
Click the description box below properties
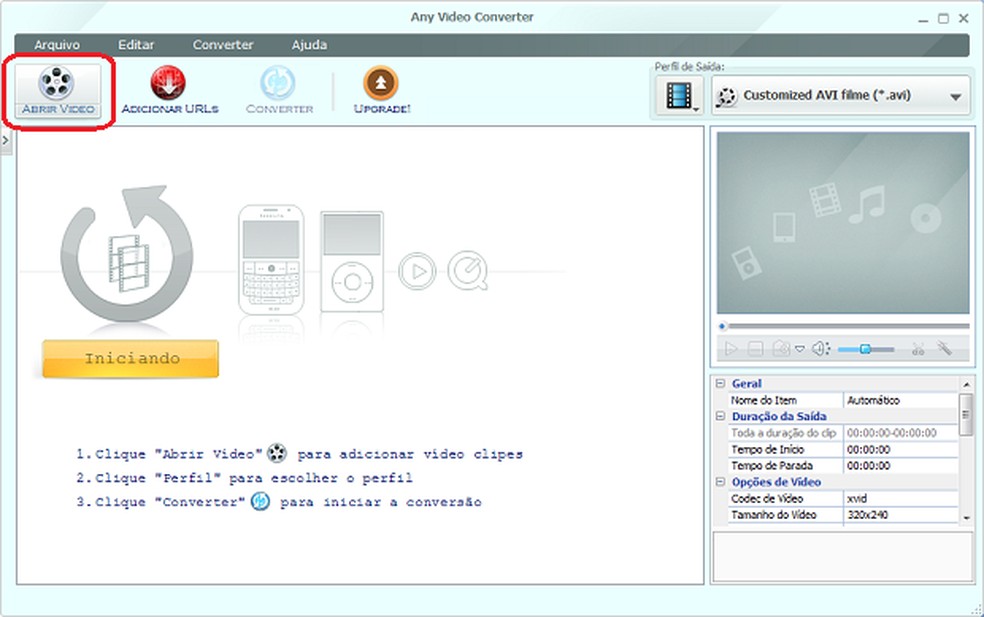(x=843, y=557)
